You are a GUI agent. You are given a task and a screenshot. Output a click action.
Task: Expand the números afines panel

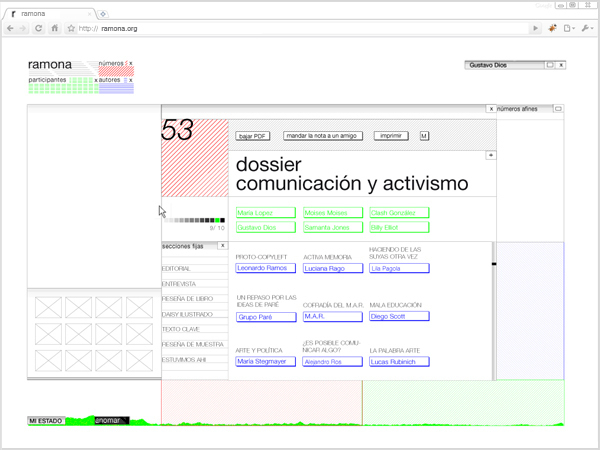pos(558,109)
